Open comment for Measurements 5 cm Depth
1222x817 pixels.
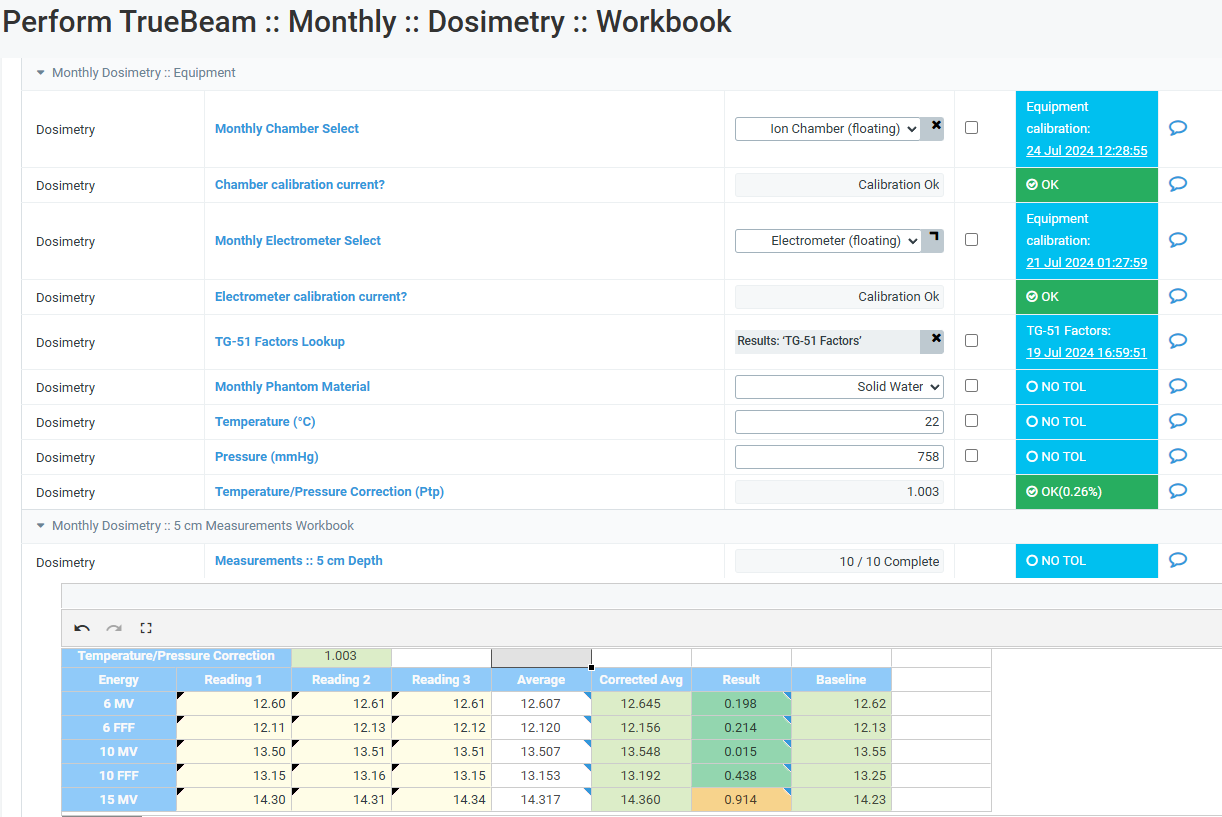(x=1178, y=560)
